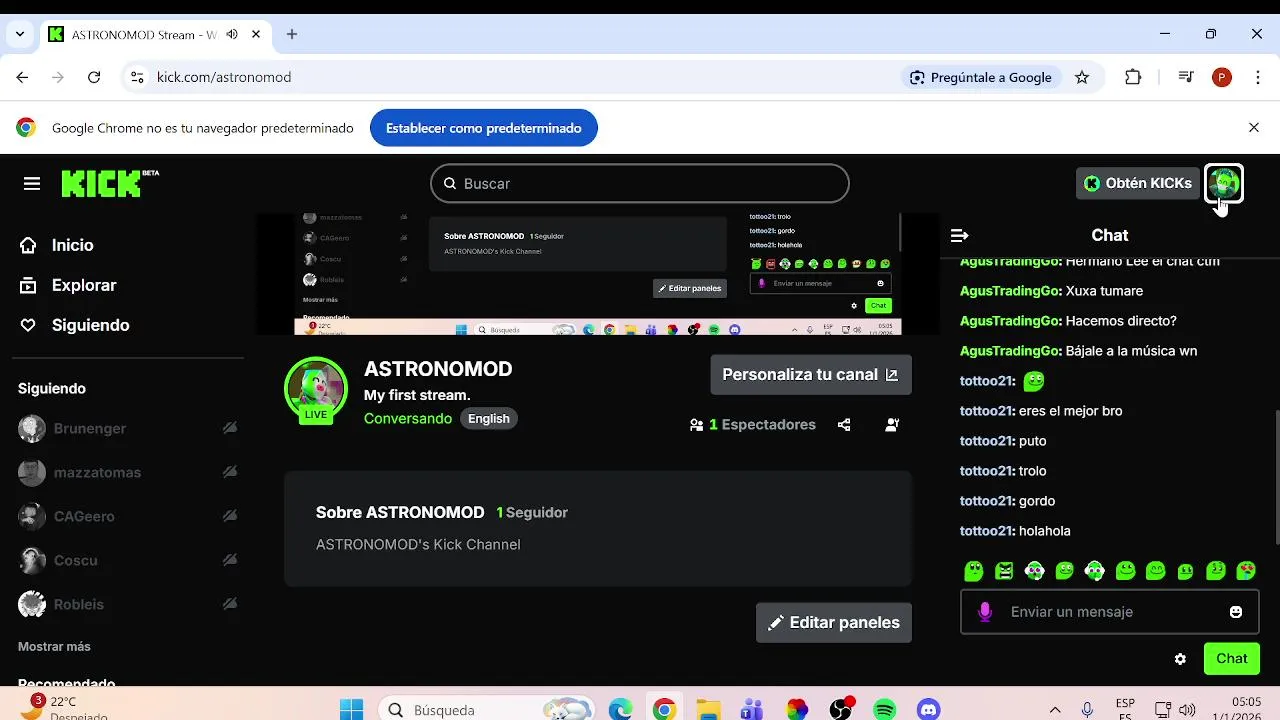Image resolution: width=1280 pixels, height=720 pixels.
Task: Click the offline slash icon beside Brunenger
Action: point(230,428)
